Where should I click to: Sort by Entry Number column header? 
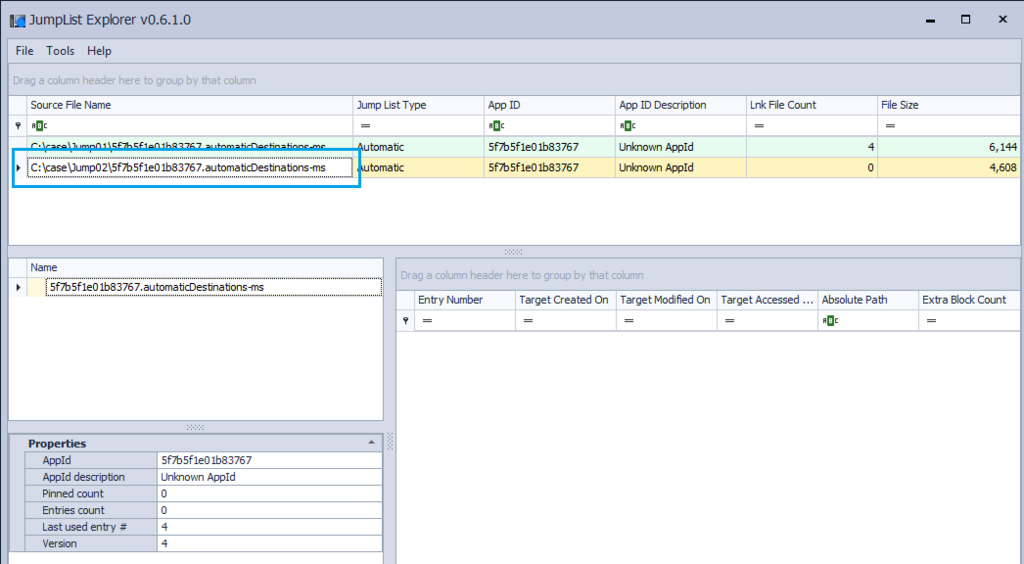464,300
